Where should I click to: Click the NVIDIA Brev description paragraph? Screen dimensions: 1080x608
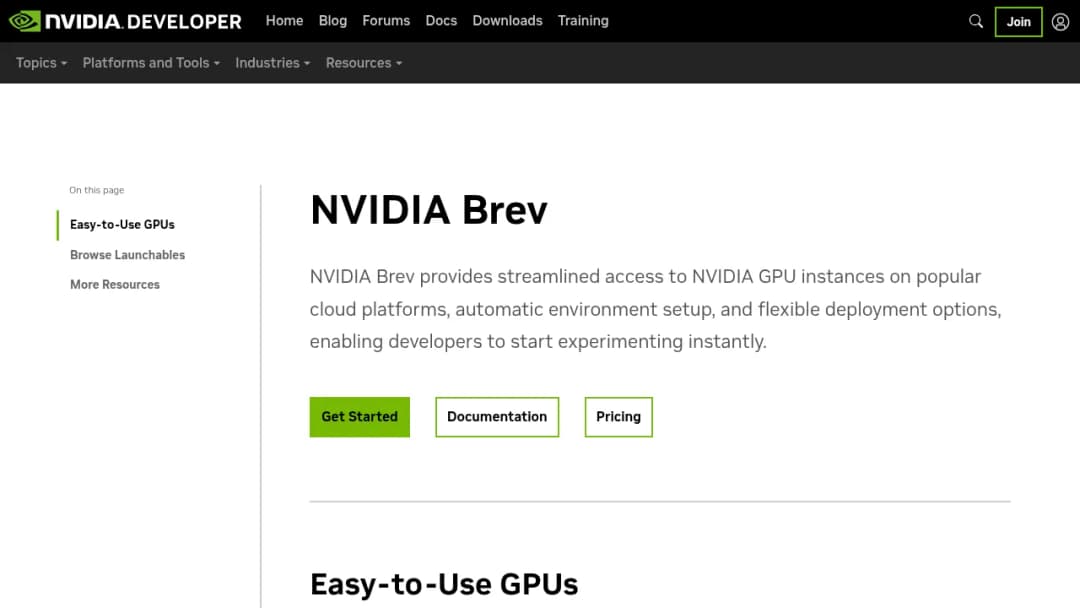pos(655,308)
